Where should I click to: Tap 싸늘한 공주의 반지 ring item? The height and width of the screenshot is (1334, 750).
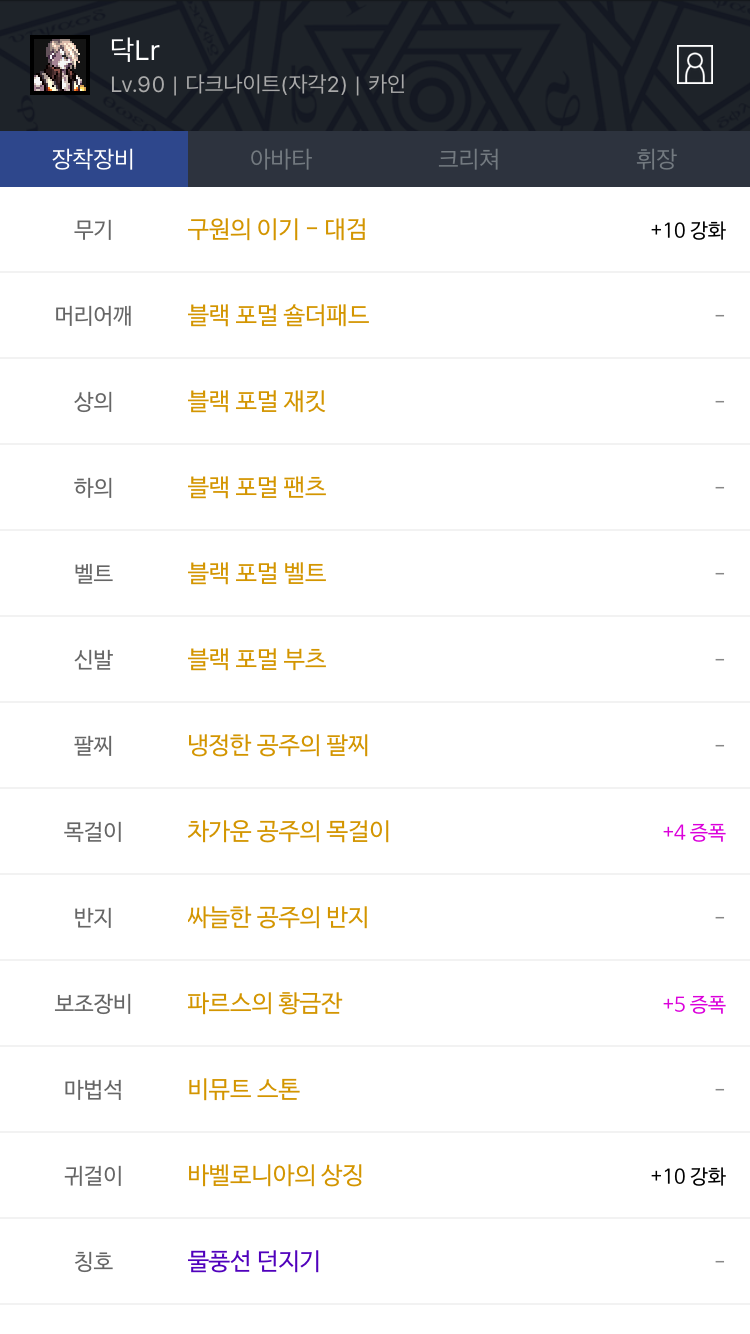[x=278, y=917]
